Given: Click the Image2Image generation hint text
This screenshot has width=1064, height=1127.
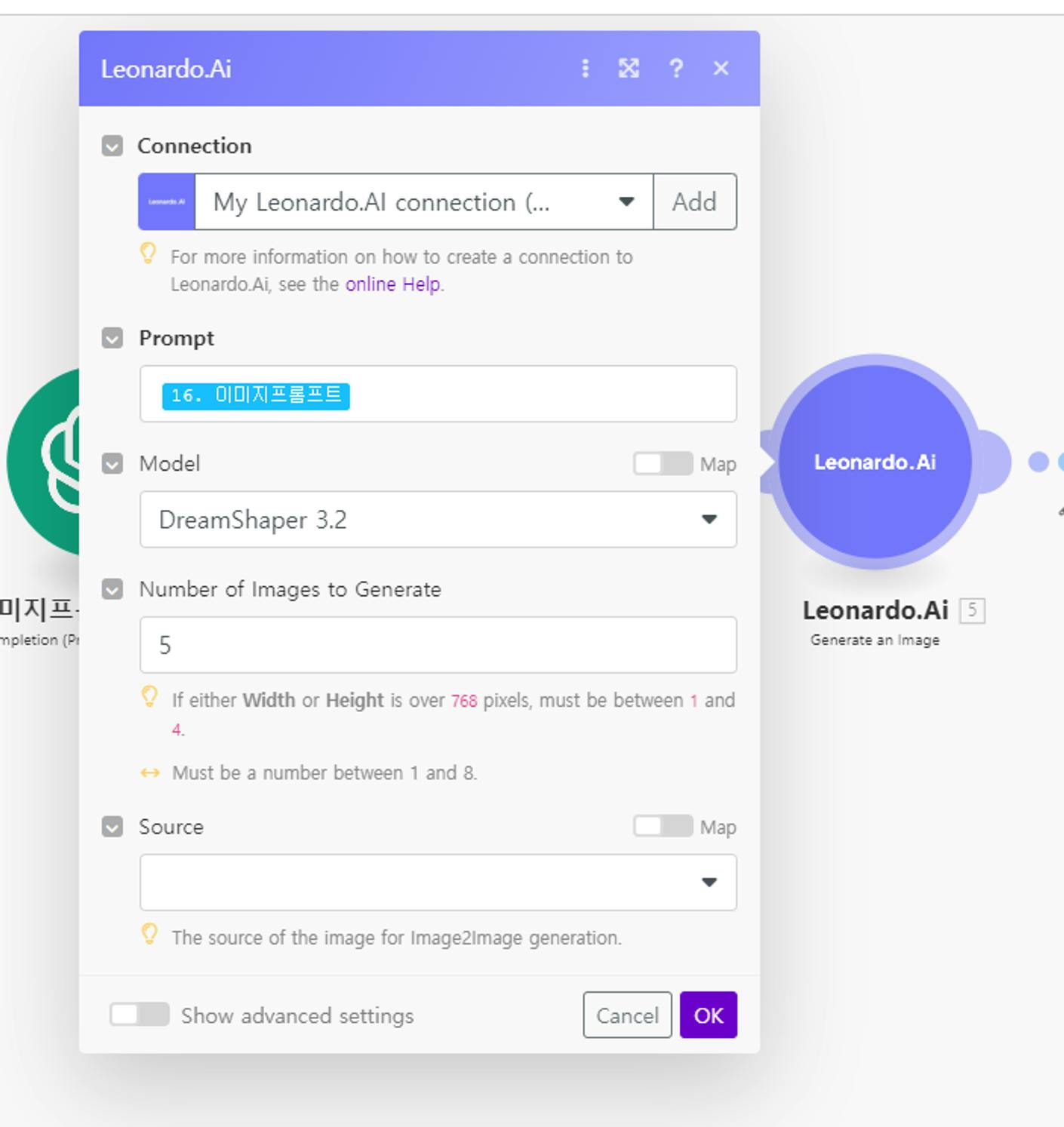Looking at the screenshot, I should pos(397,938).
